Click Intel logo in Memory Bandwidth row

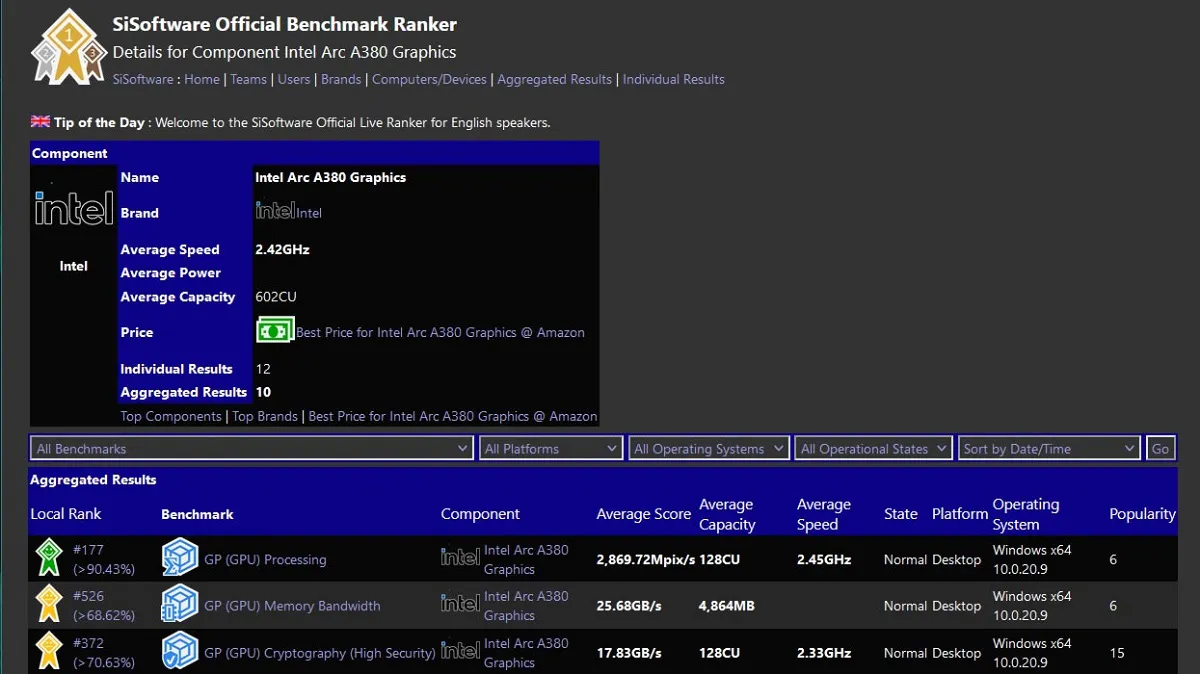point(460,604)
